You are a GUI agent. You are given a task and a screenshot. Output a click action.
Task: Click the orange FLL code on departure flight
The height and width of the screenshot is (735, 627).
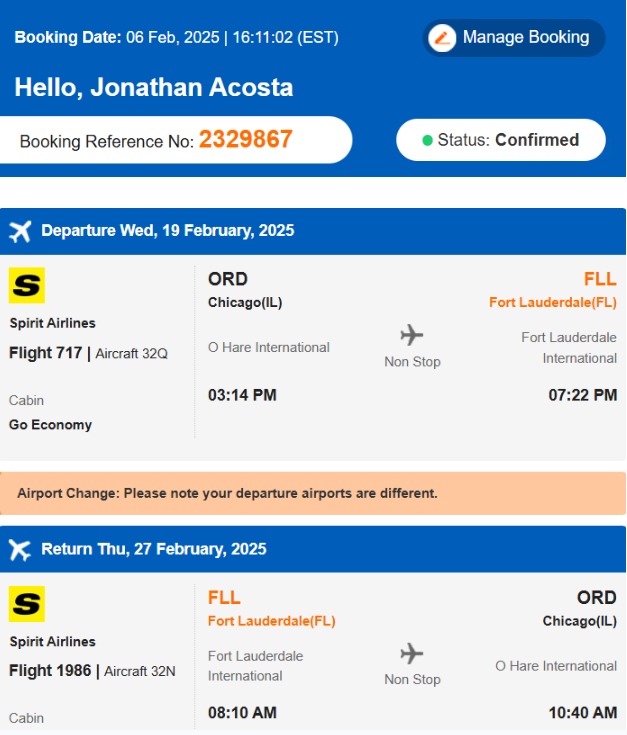pyautogui.click(x=600, y=279)
